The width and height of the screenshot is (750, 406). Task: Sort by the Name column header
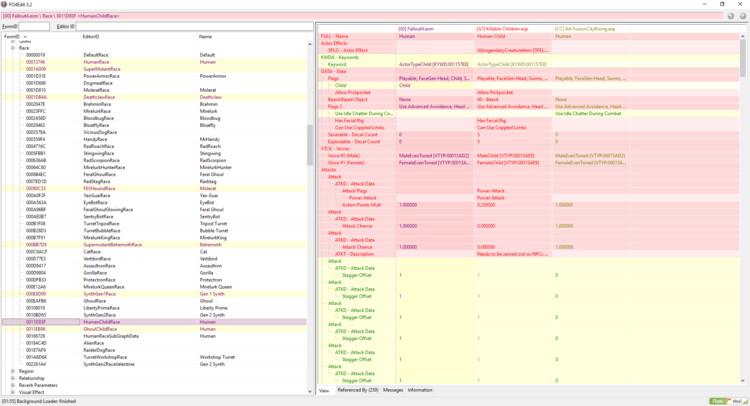252,36
